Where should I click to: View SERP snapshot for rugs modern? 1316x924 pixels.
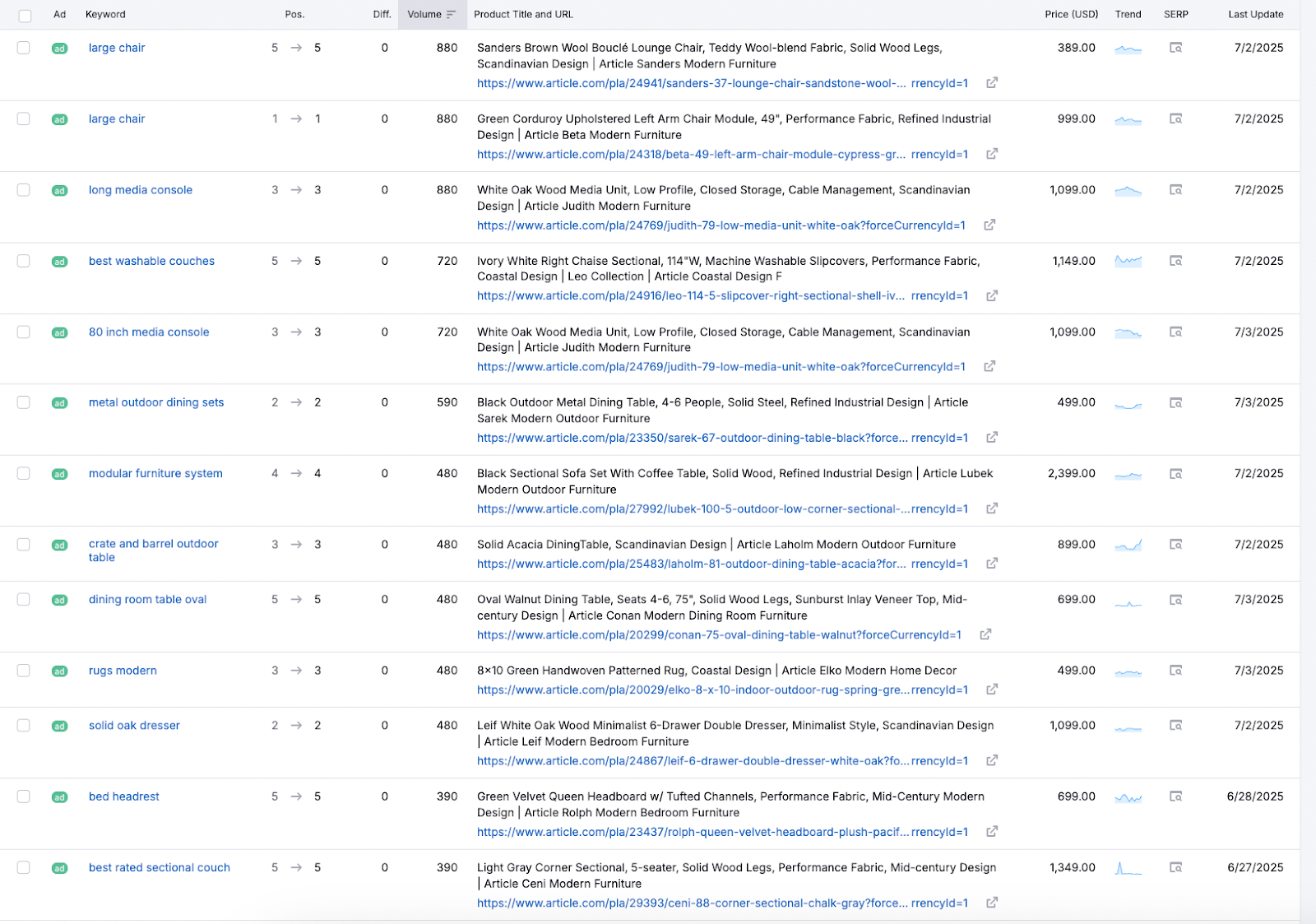click(1176, 671)
